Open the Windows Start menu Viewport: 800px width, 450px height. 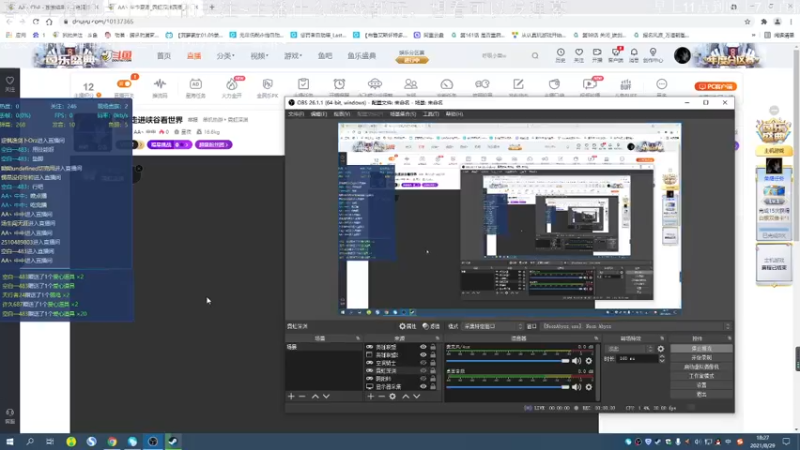pyautogui.click(x=10, y=441)
